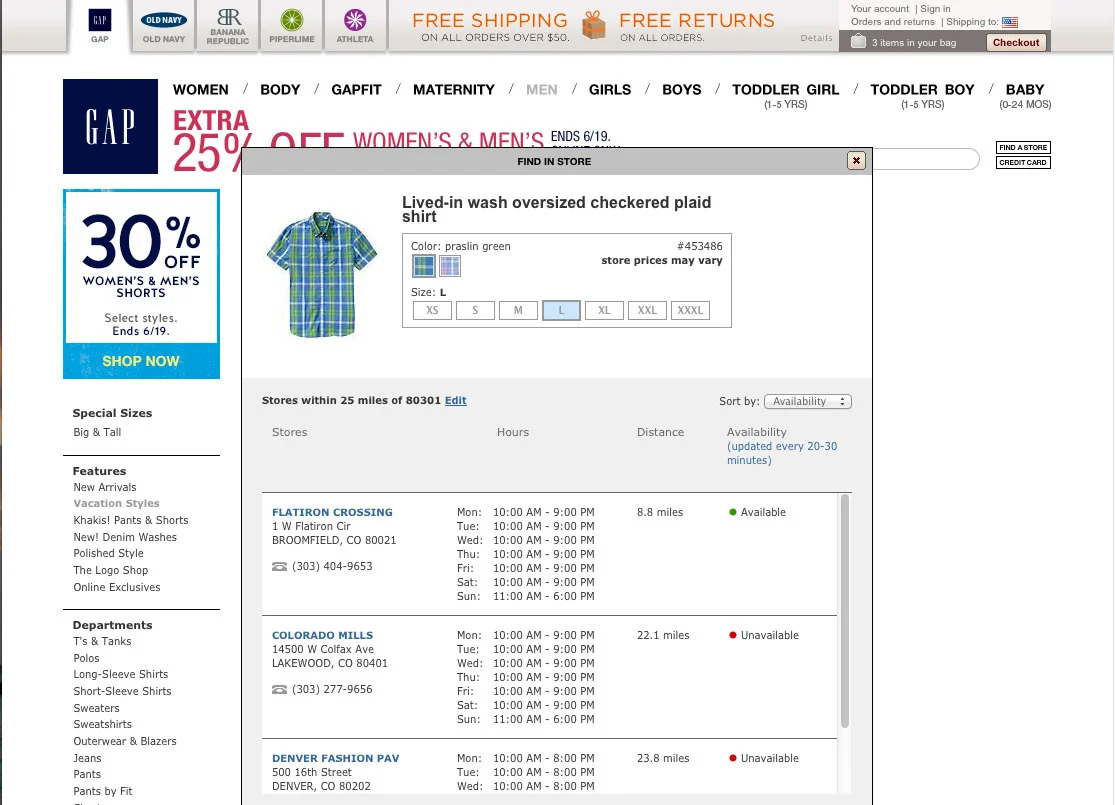Click the plaid shirt product thumbnail
The height and width of the screenshot is (805, 1115).
321,274
